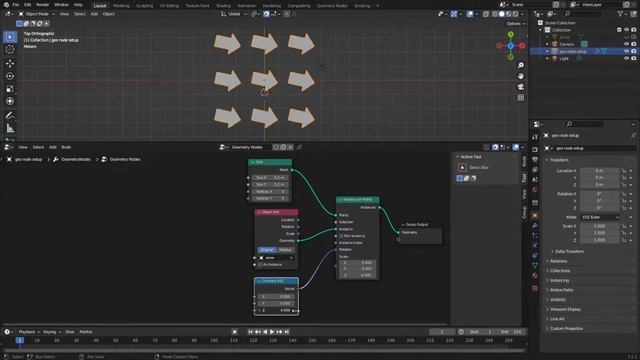Open Edit menu in top bar

[27, 5]
